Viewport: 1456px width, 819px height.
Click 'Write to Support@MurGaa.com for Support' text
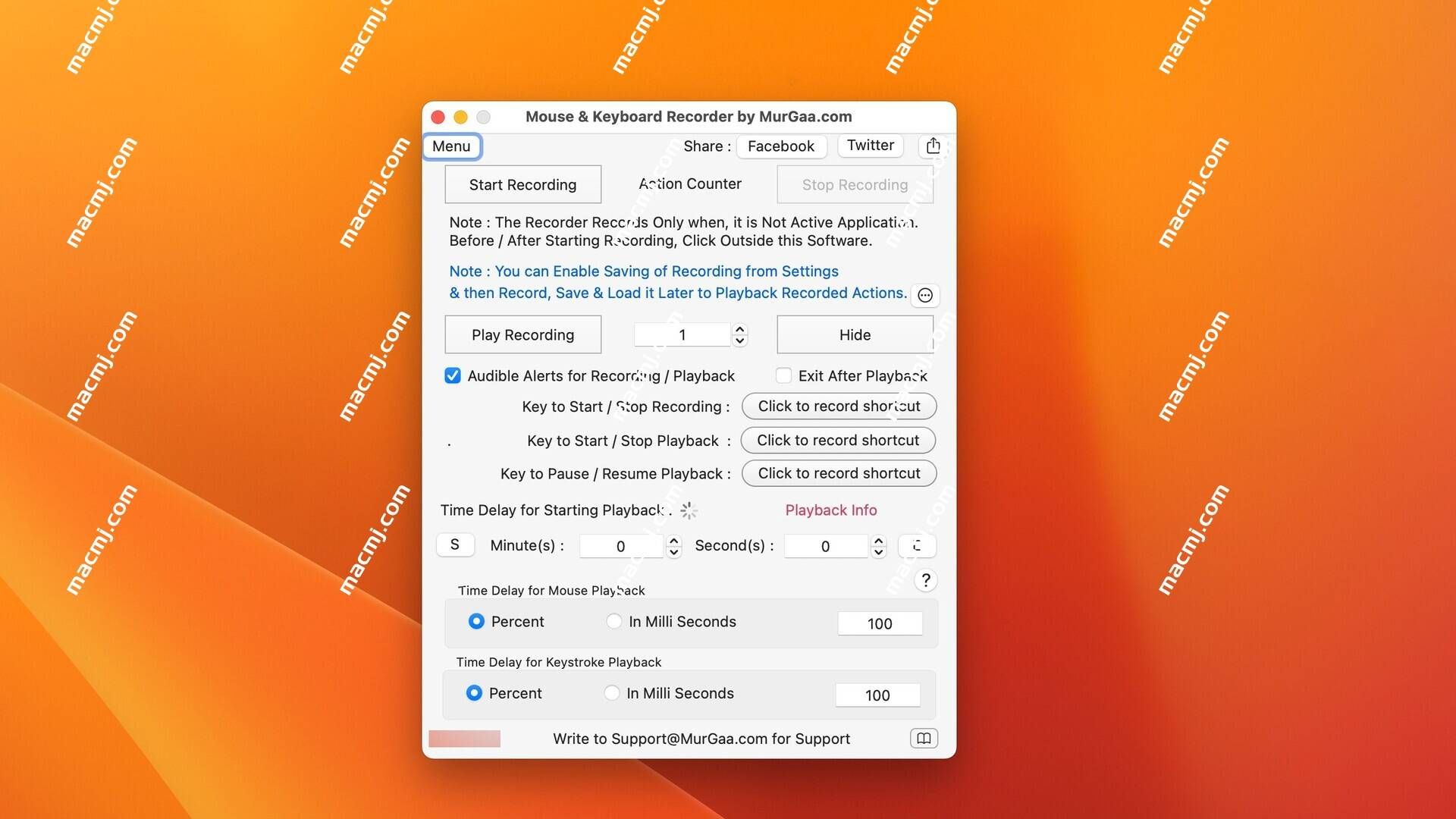pos(701,739)
